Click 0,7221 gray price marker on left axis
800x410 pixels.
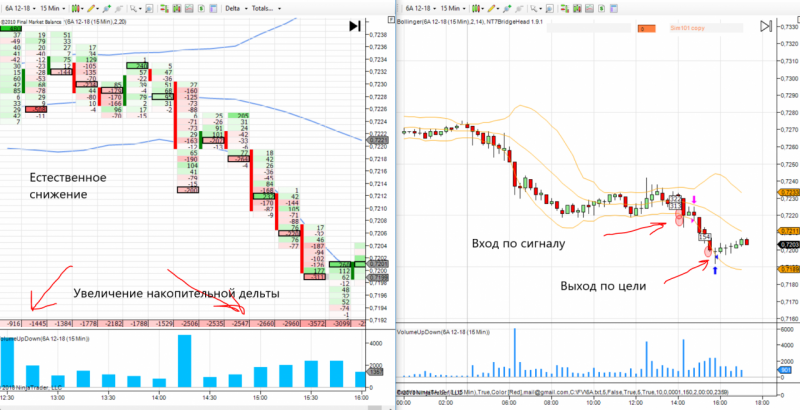tap(379, 140)
